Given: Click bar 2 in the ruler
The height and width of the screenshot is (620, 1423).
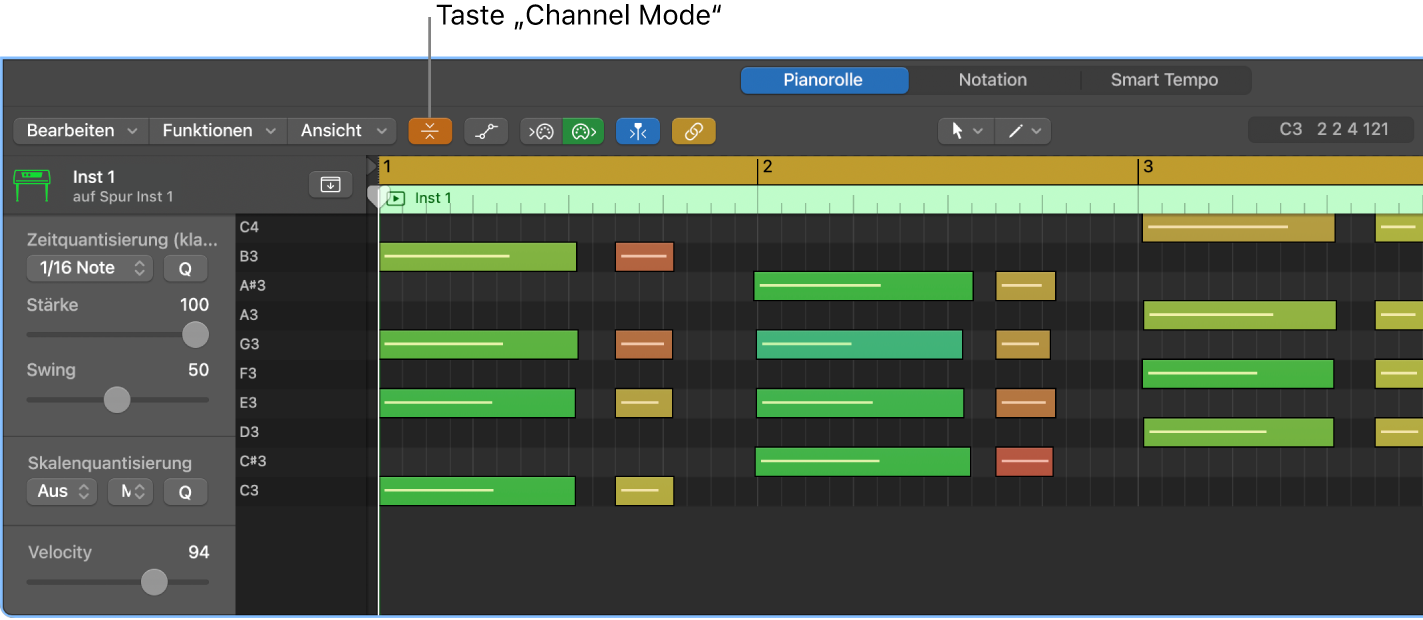Looking at the screenshot, I should [x=767, y=167].
